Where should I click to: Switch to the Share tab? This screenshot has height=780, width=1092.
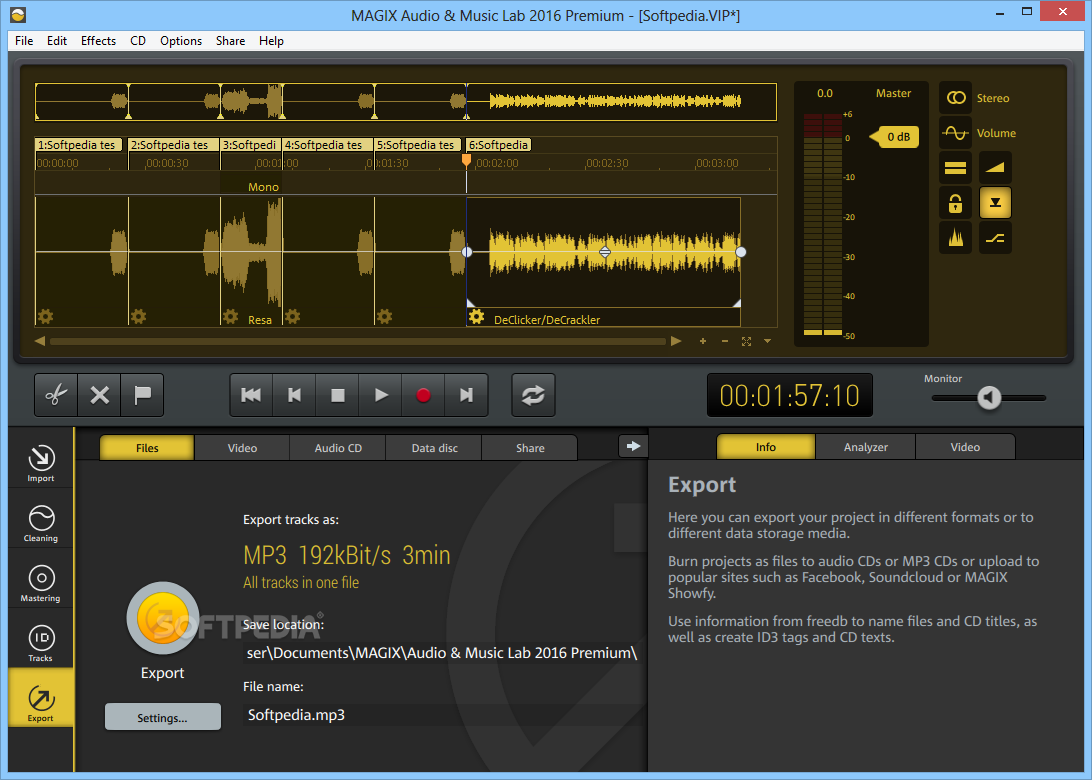tap(530, 448)
